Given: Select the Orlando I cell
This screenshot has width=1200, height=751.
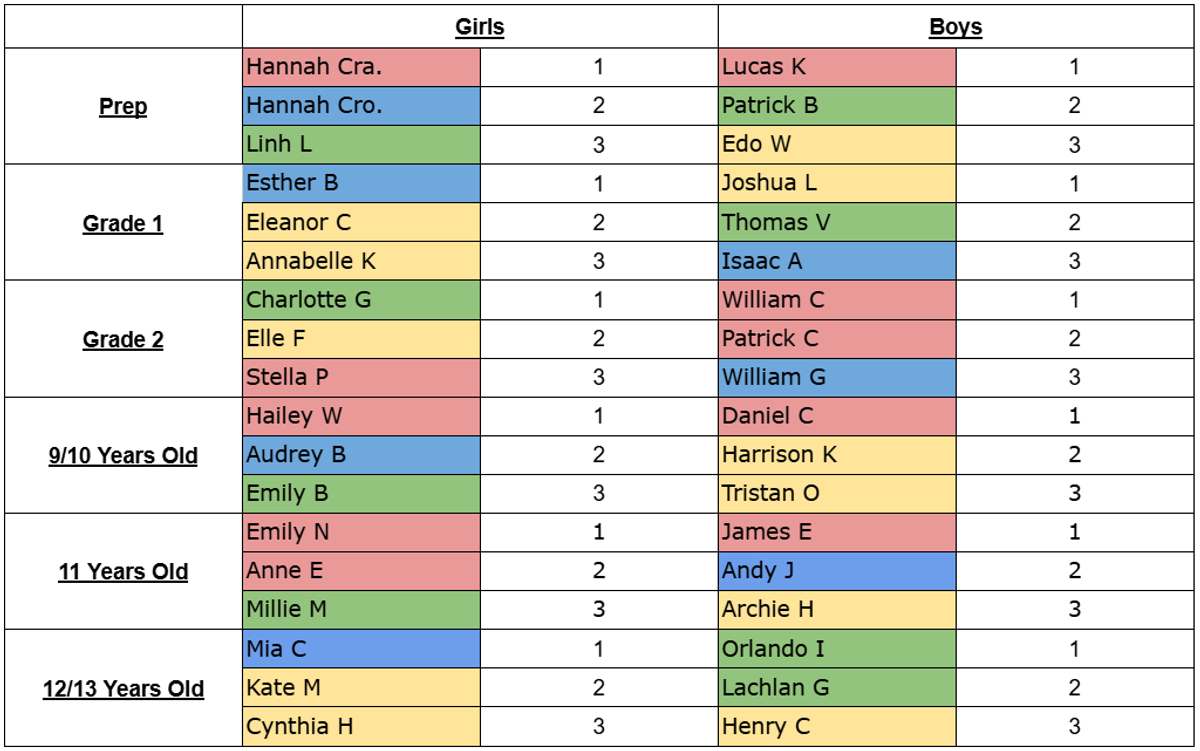Looking at the screenshot, I should (837, 649).
